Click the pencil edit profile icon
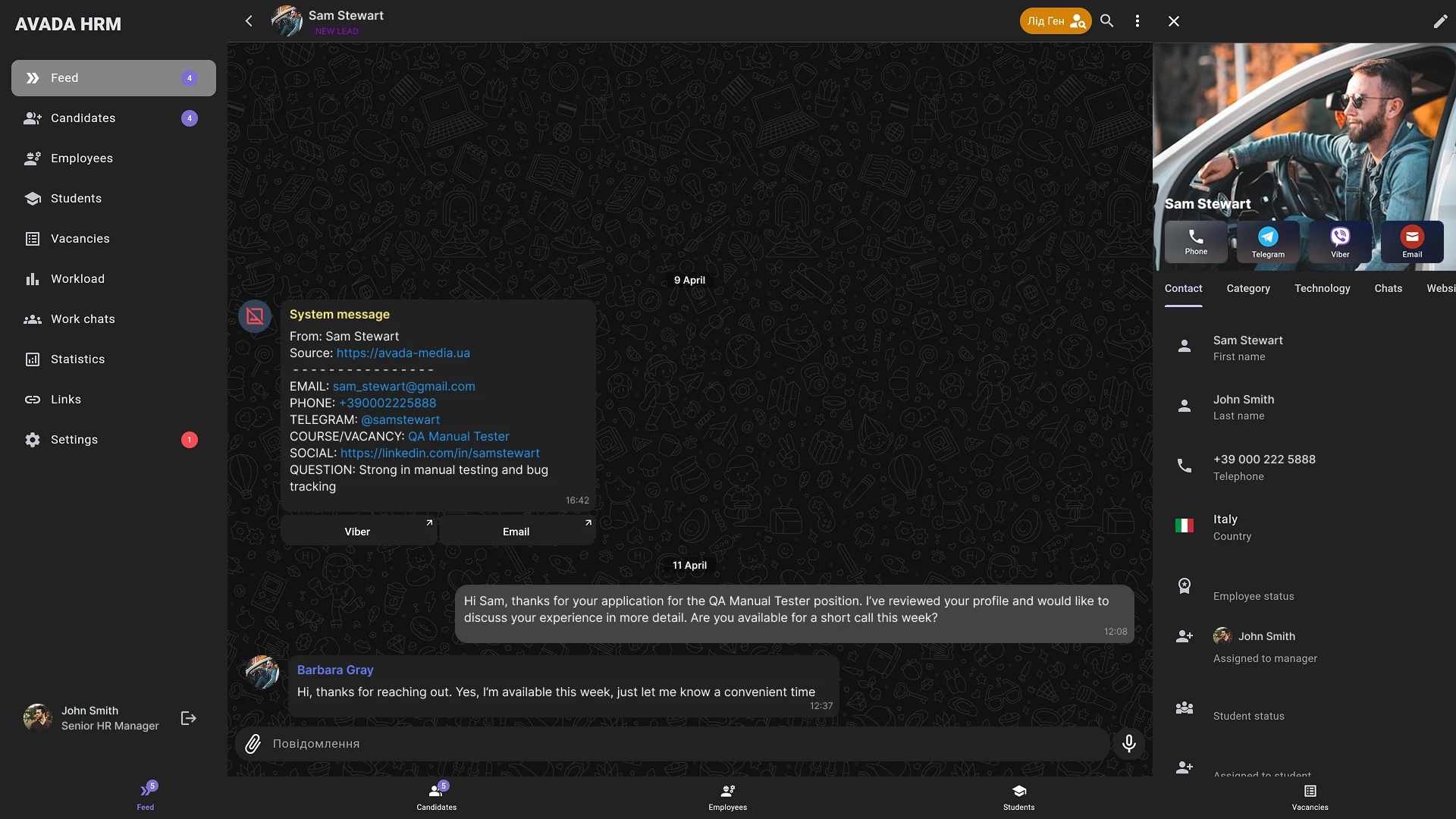The height and width of the screenshot is (819, 1456). 1440,21
